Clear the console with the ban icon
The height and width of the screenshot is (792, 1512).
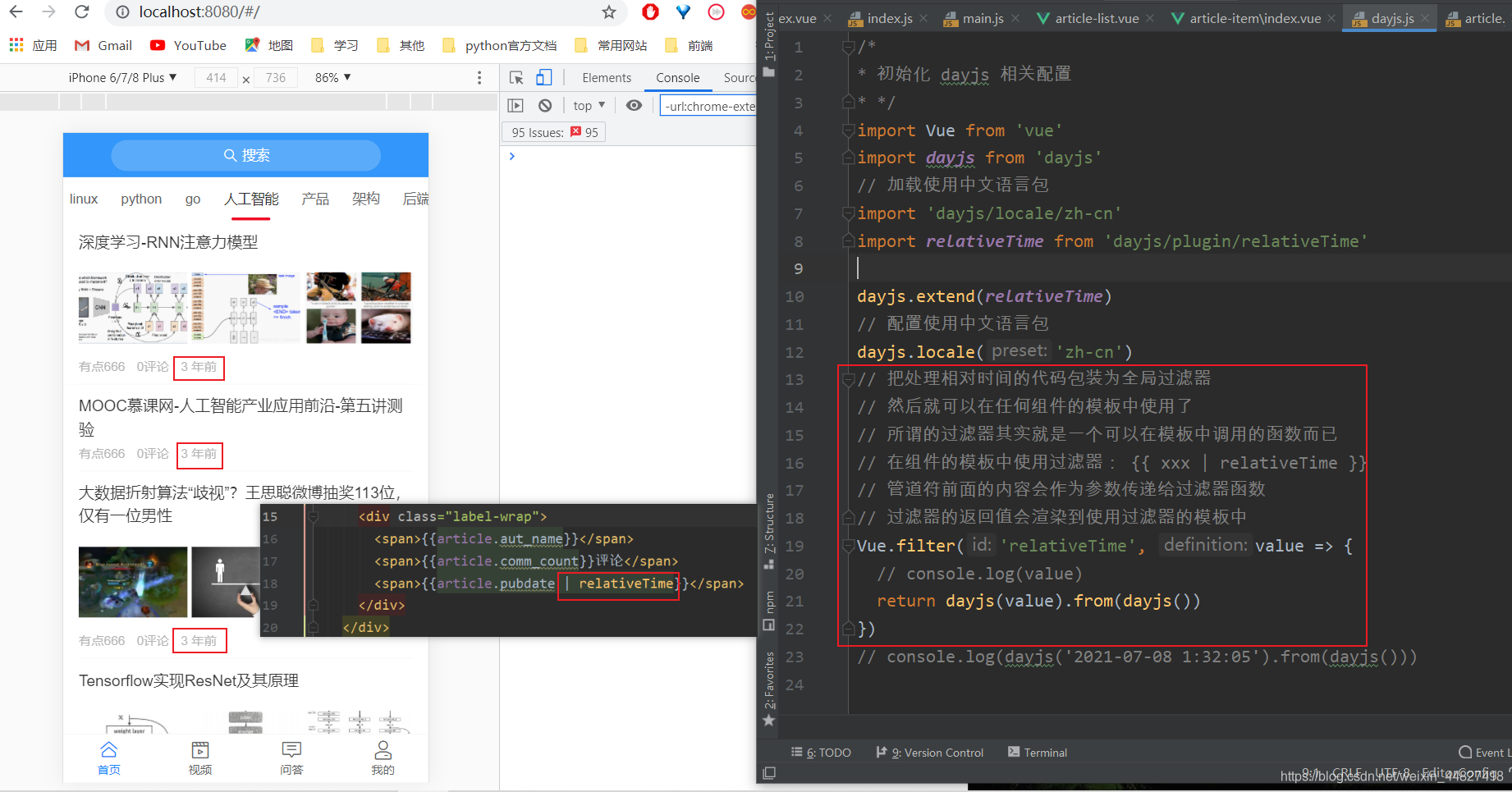tap(545, 106)
